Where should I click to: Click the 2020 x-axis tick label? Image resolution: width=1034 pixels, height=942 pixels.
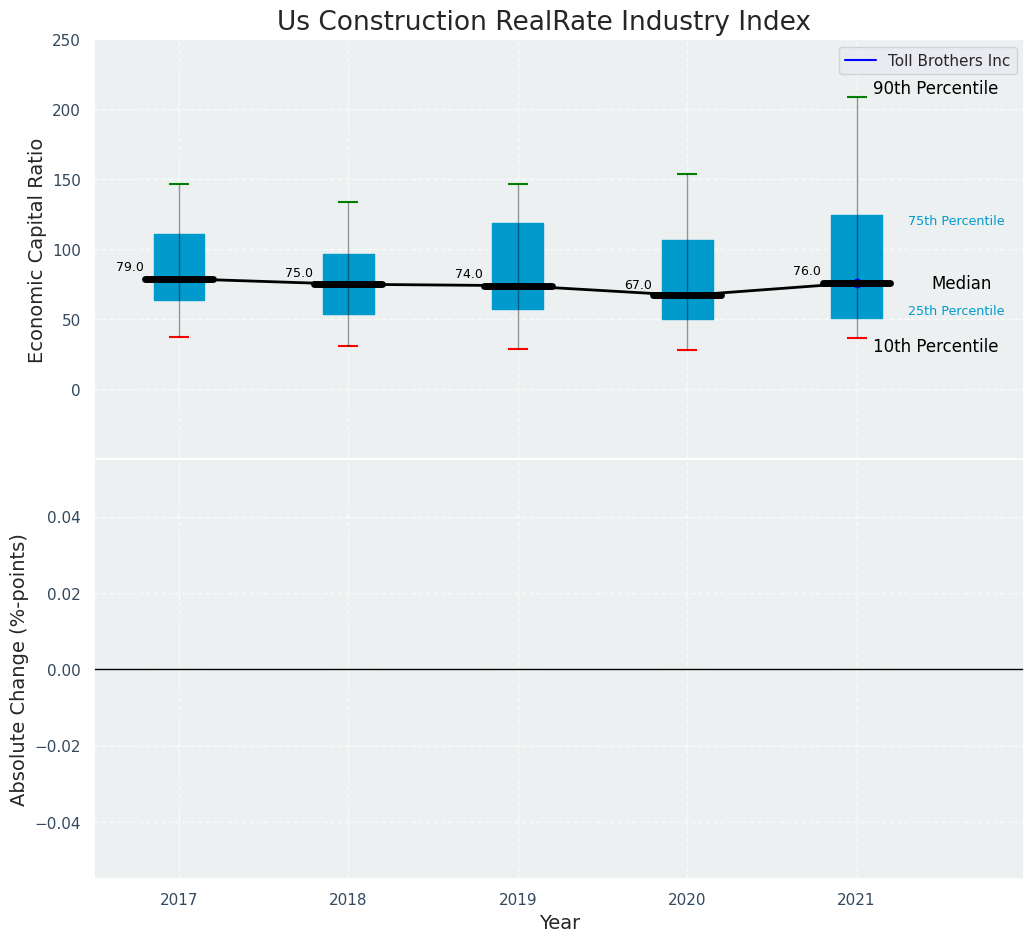[x=687, y=899]
